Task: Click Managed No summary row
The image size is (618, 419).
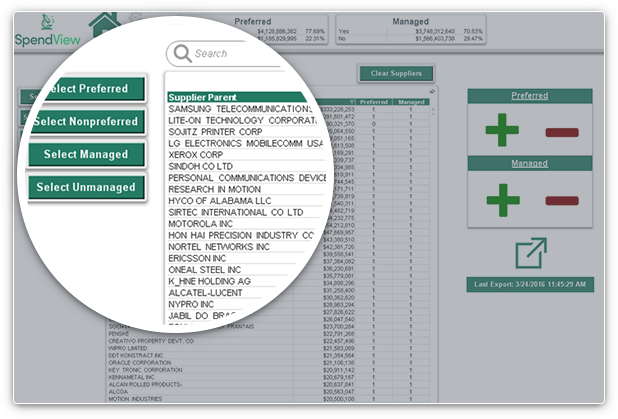Action: pos(410,39)
